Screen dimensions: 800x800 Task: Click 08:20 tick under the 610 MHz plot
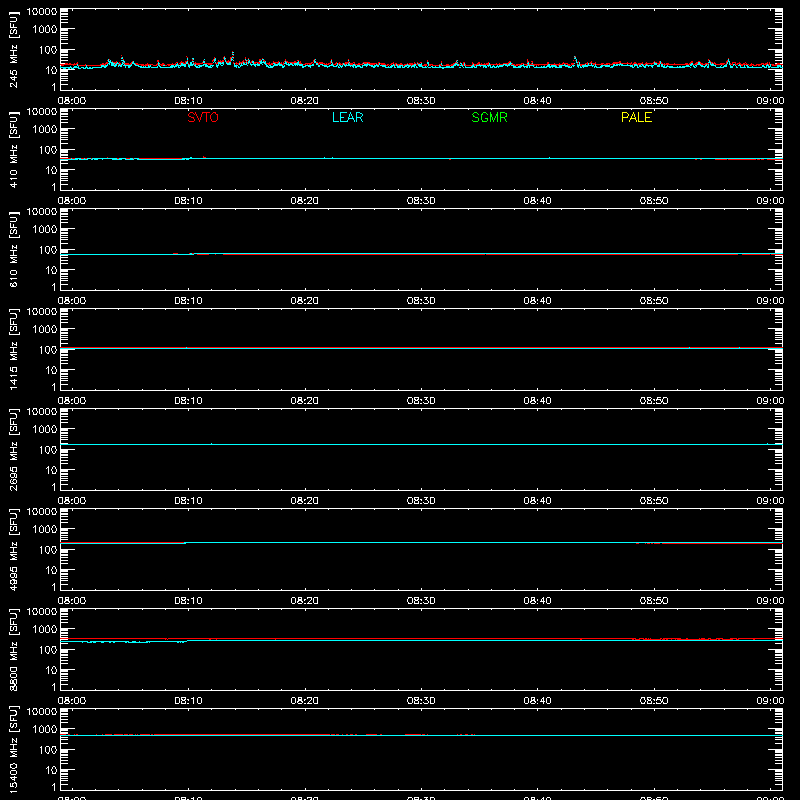pos(305,301)
